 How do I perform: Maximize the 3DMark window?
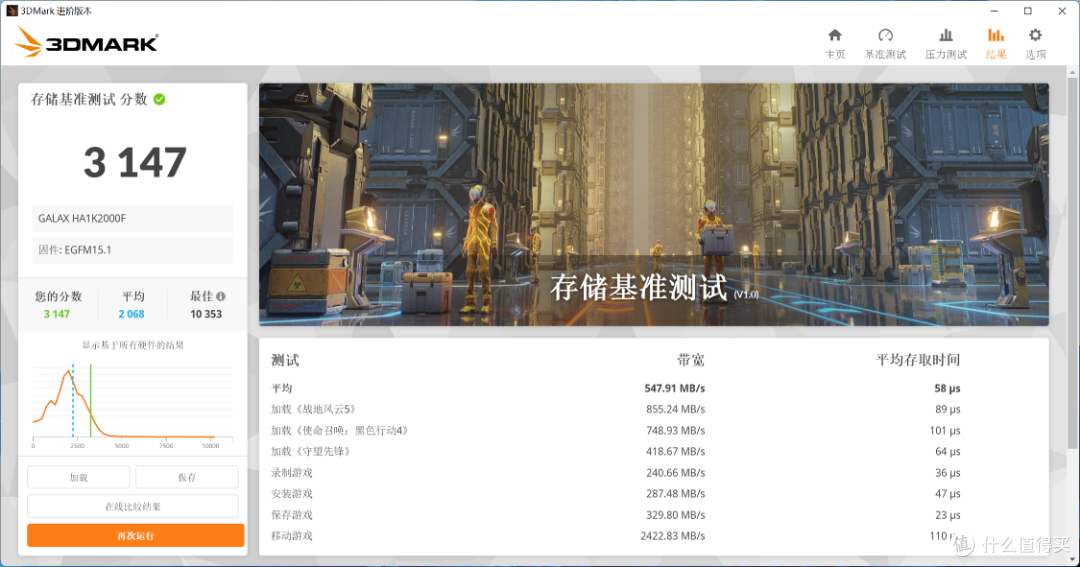1028,11
